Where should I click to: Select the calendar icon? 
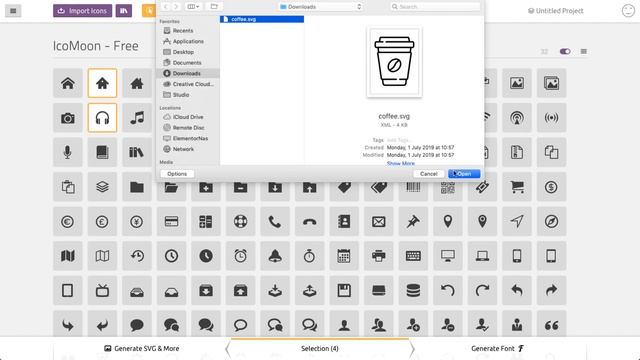(344, 256)
